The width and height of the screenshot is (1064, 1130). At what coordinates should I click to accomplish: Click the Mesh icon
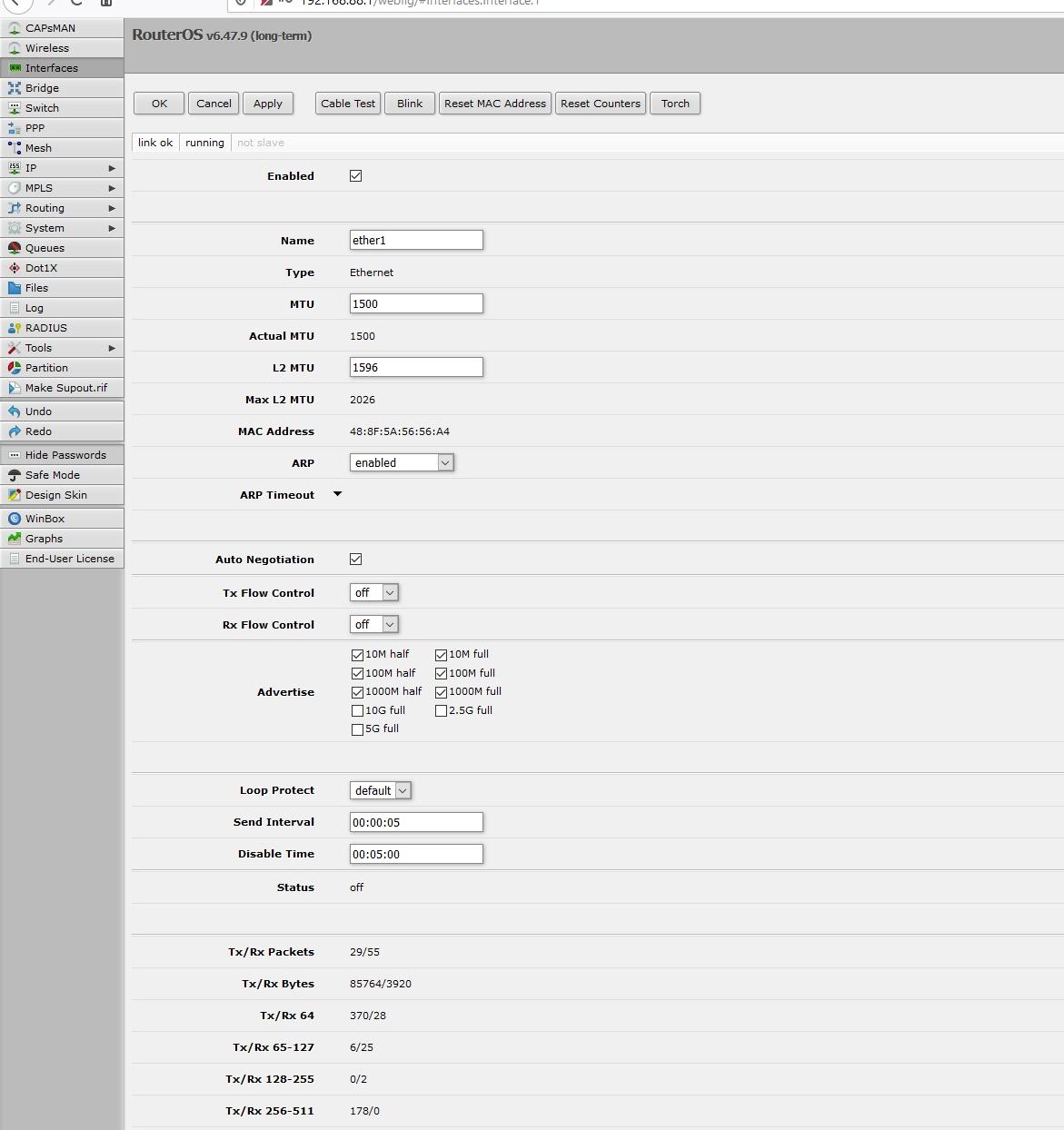click(x=15, y=148)
